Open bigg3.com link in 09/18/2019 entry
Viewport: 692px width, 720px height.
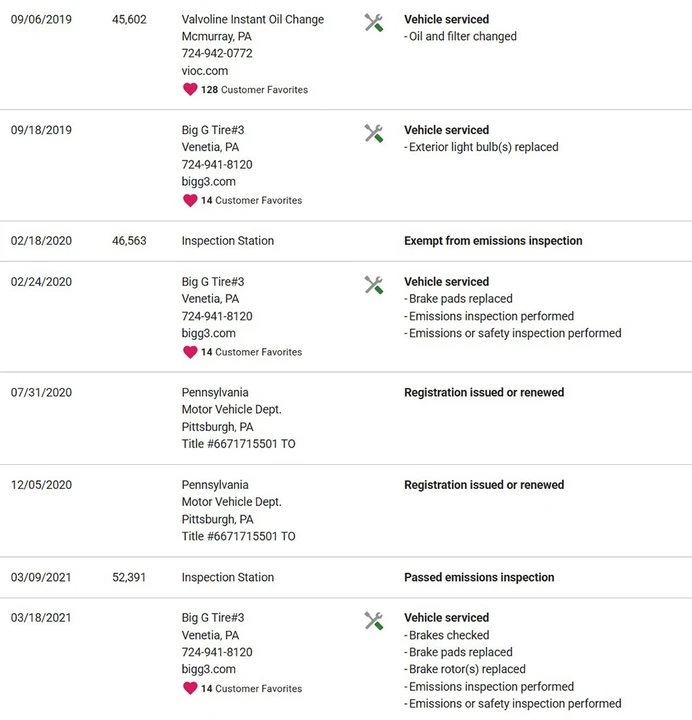pyautogui.click(x=208, y=182)
